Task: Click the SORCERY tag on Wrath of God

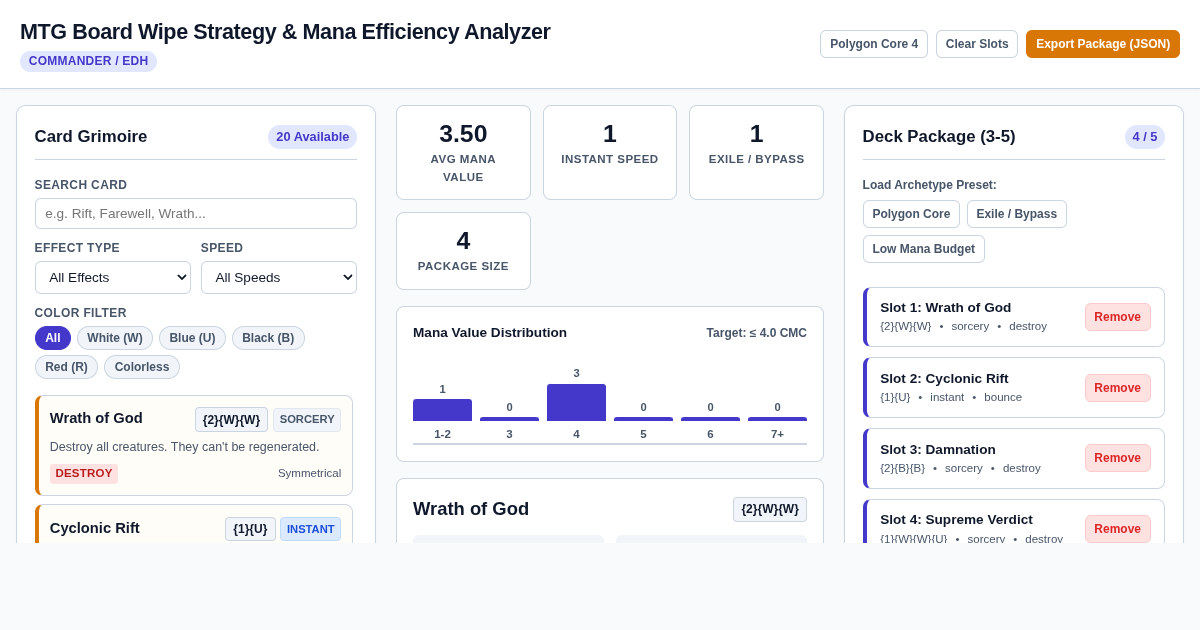Action: click(307, 420)
